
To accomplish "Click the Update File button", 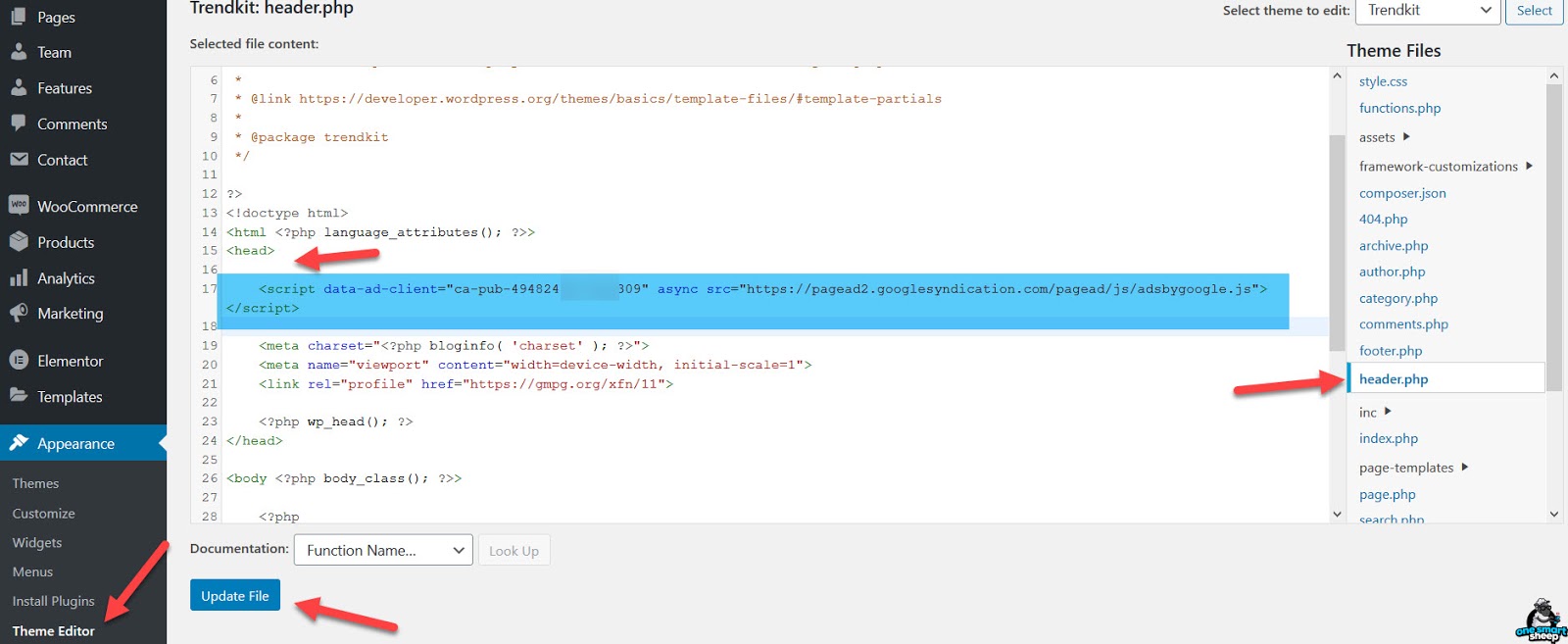I will coord(235,595).
